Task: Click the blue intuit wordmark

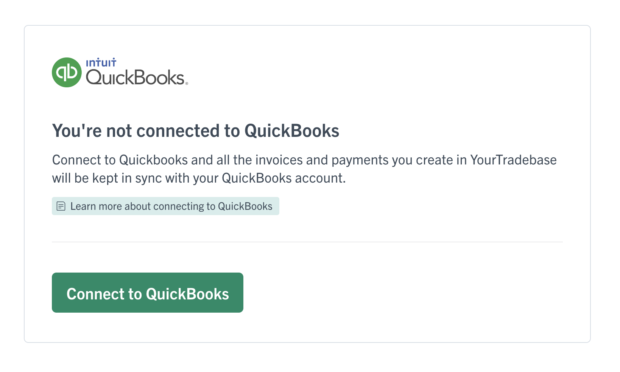Action: pyautogui.click(x=101, y=62)
